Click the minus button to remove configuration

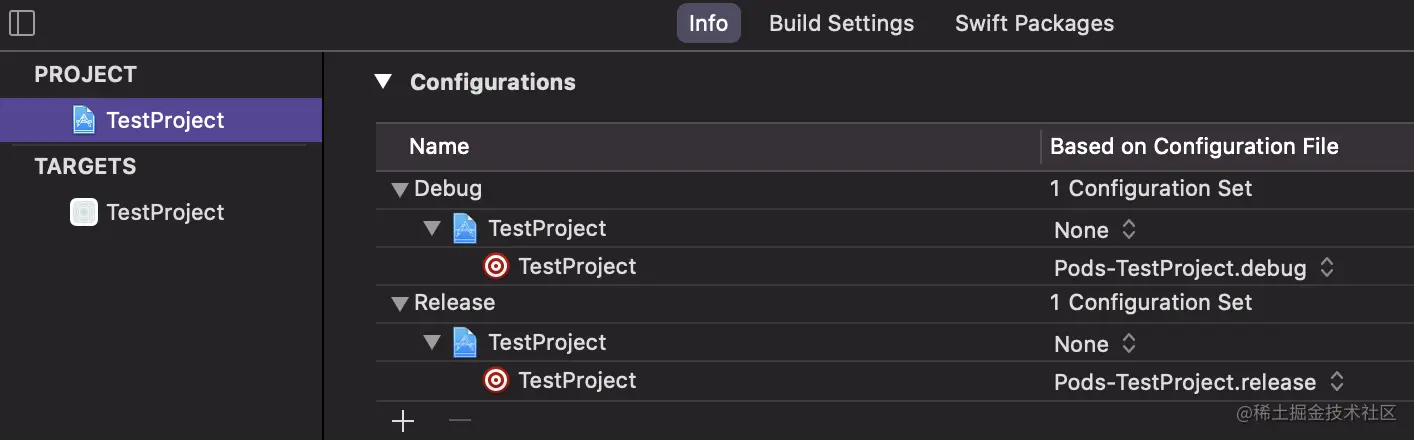pos(459,421)
